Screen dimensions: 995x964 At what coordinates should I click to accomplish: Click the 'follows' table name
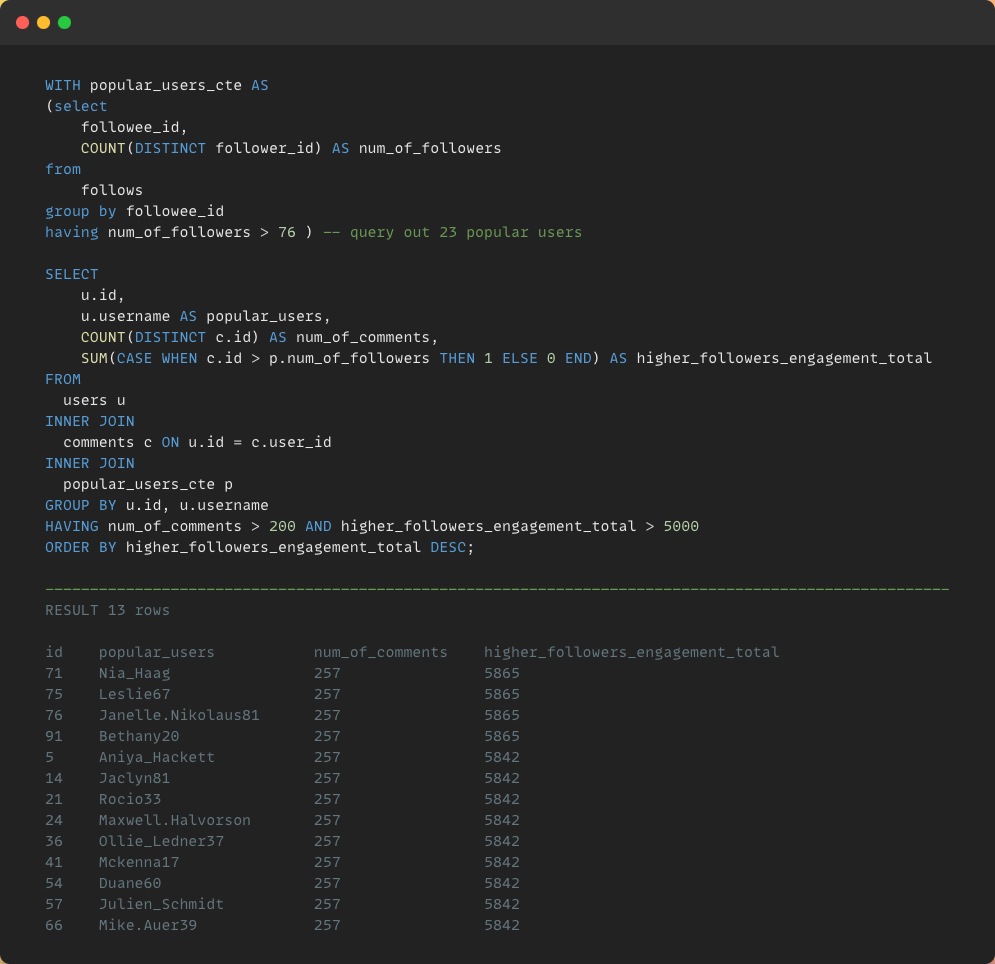112,190
